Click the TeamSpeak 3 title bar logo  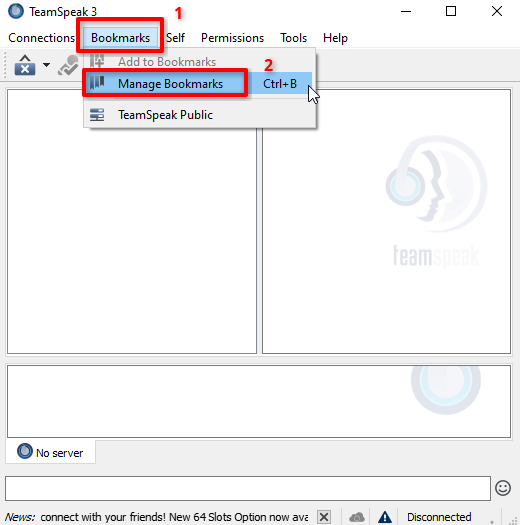16,11
